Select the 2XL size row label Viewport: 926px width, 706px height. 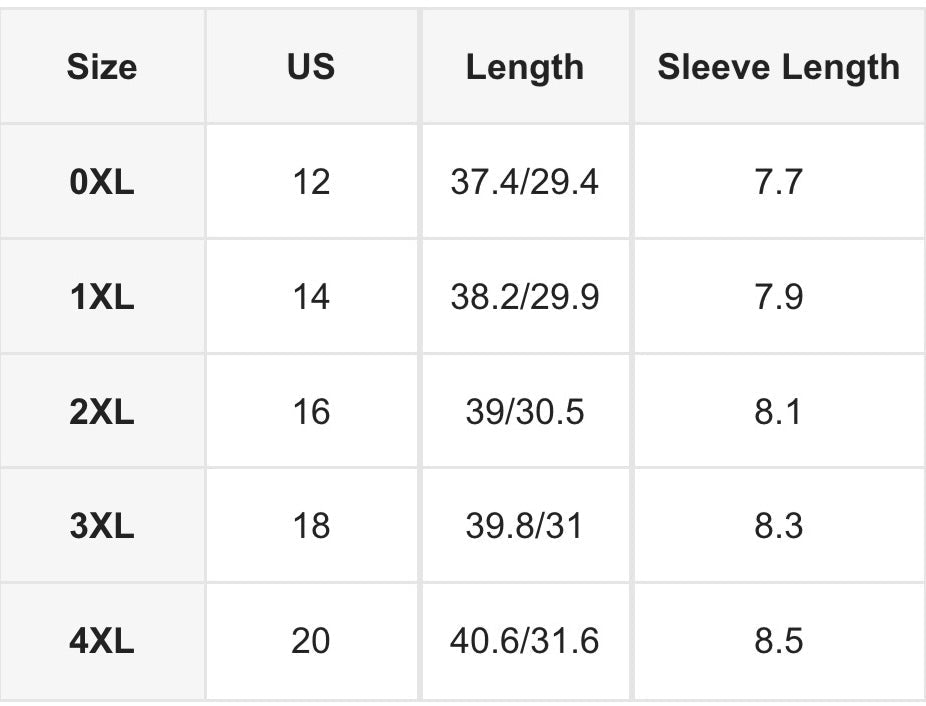coord(102,411)
